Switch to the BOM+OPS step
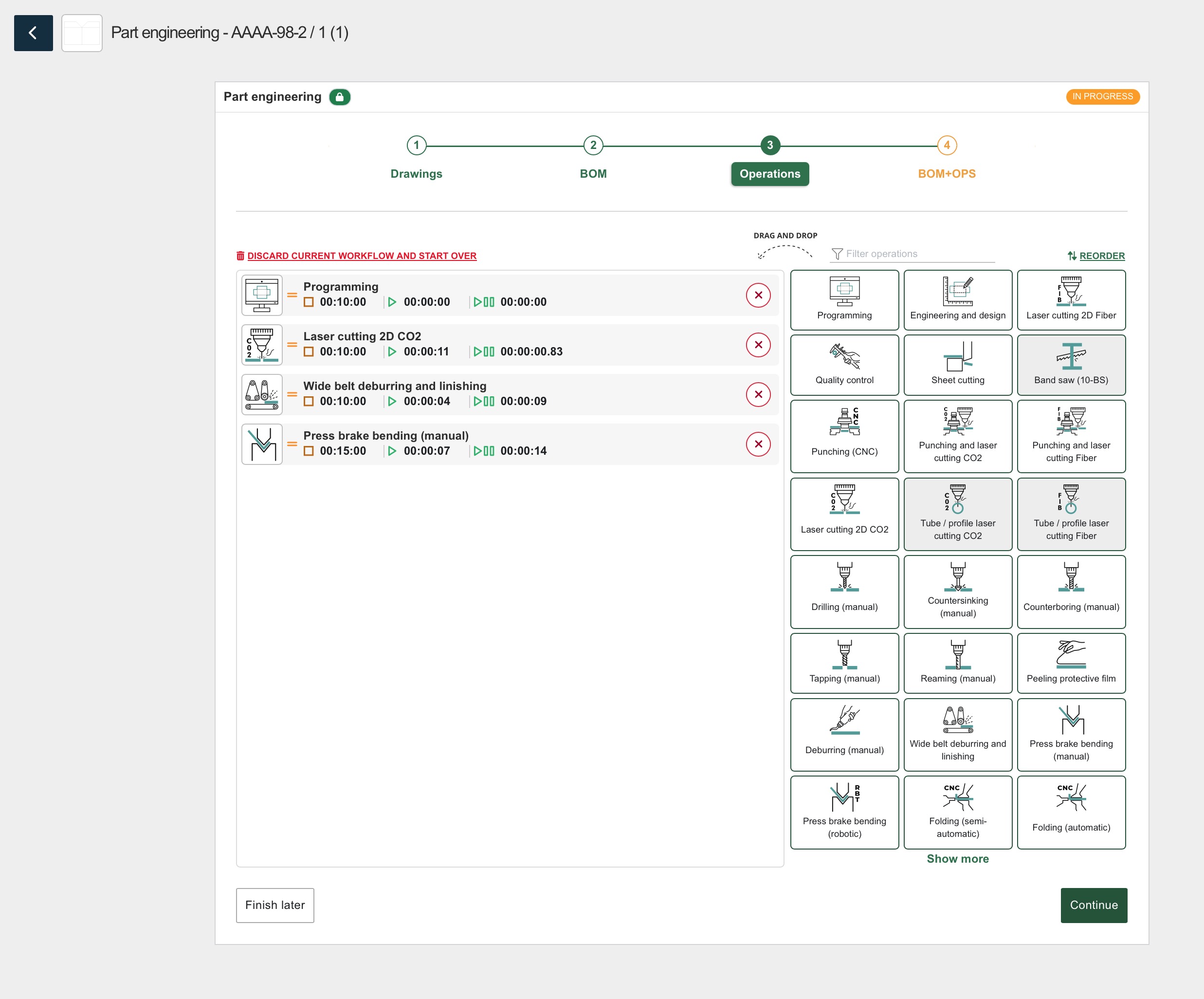The image size is (1204, 999). (947, 145)
